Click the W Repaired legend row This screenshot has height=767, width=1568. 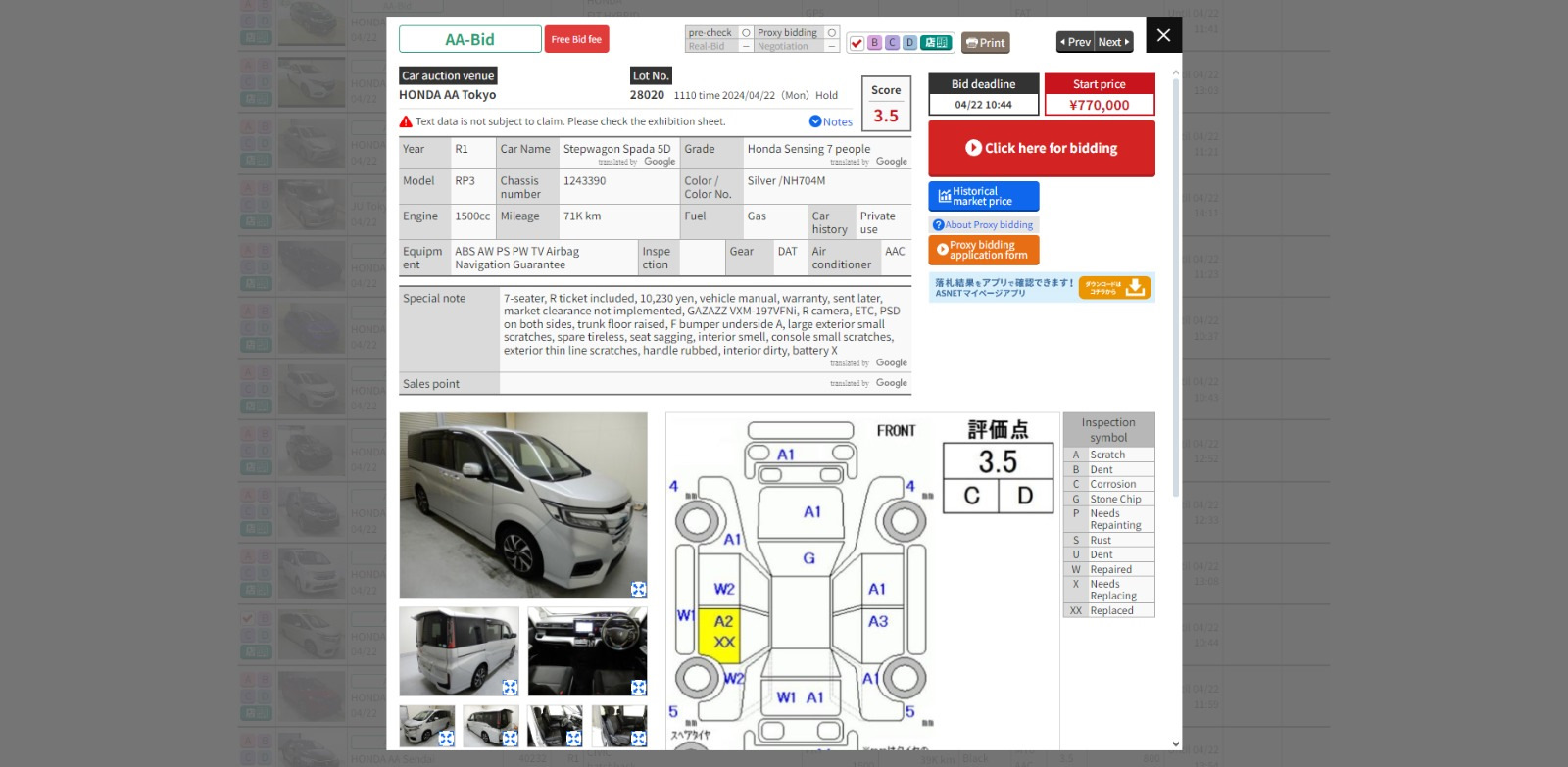coord(1108,569)
